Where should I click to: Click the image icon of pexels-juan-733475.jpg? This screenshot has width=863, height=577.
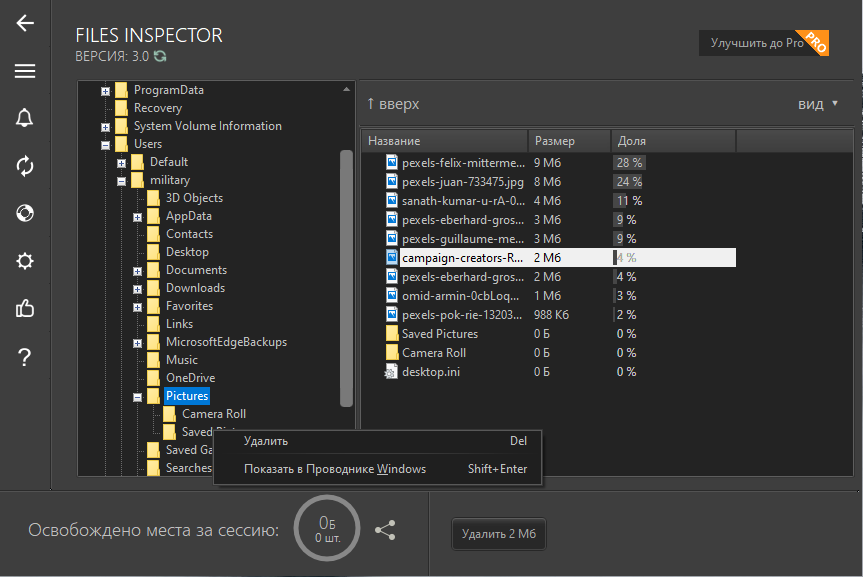pos(392,181)
